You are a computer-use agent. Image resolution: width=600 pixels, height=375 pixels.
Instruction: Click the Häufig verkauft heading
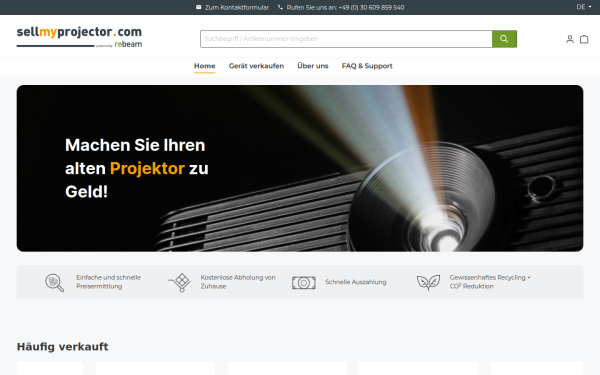pyautogui.click(x=63, y=347)
